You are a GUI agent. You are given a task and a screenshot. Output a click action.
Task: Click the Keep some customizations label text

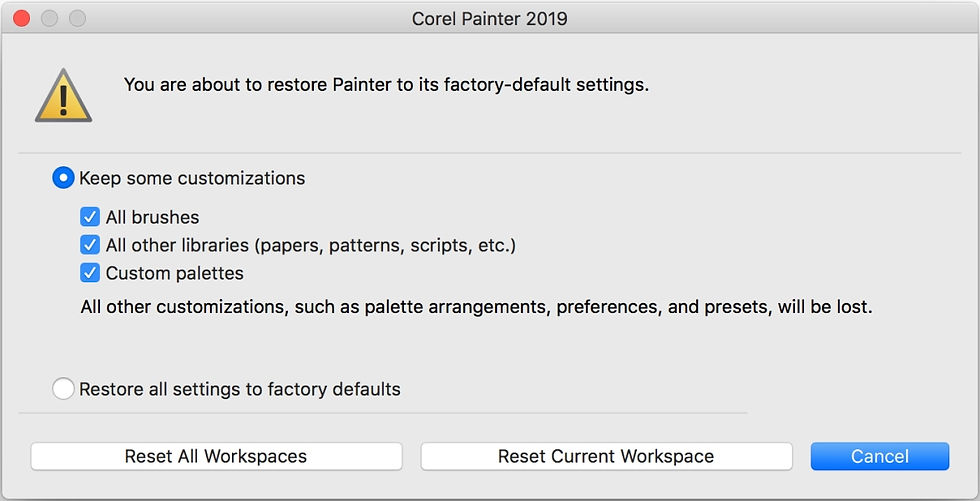click(x=192, y=178)
